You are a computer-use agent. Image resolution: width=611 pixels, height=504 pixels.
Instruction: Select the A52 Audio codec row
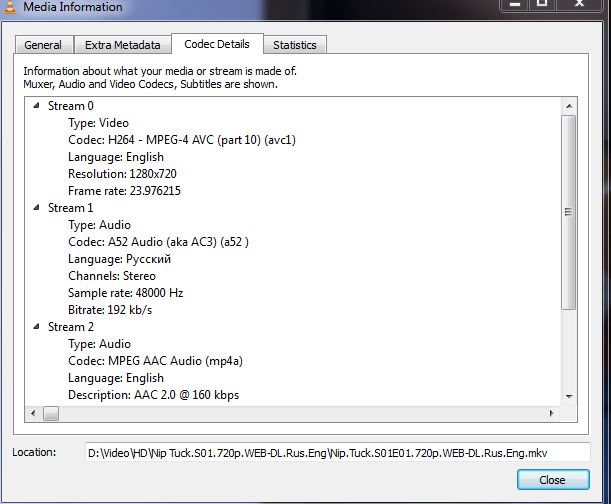pos(158,242)
